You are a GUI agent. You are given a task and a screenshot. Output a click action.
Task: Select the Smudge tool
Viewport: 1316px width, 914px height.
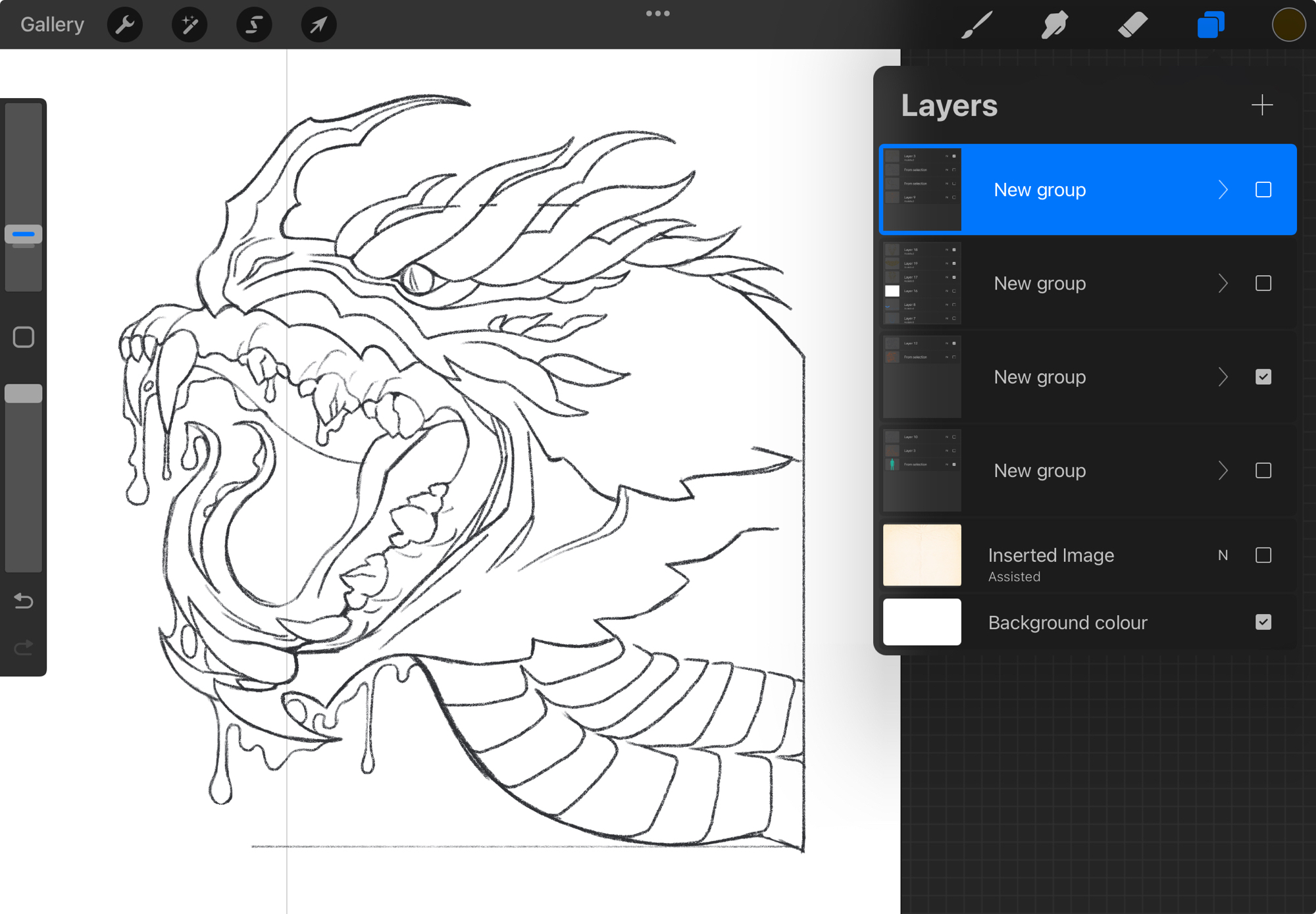(1054, 25)
